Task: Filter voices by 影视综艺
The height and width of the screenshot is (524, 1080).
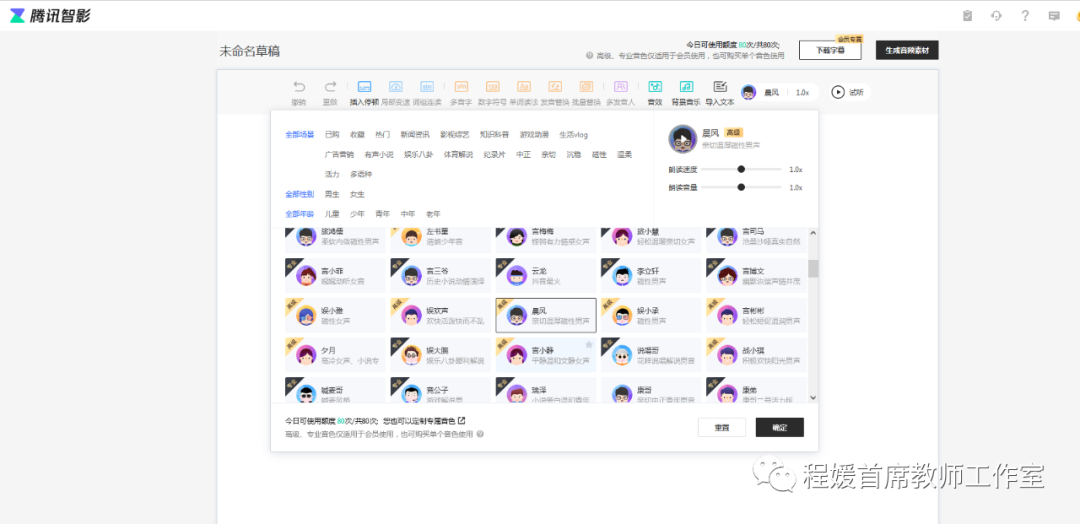Action: (x=455, y=134)
